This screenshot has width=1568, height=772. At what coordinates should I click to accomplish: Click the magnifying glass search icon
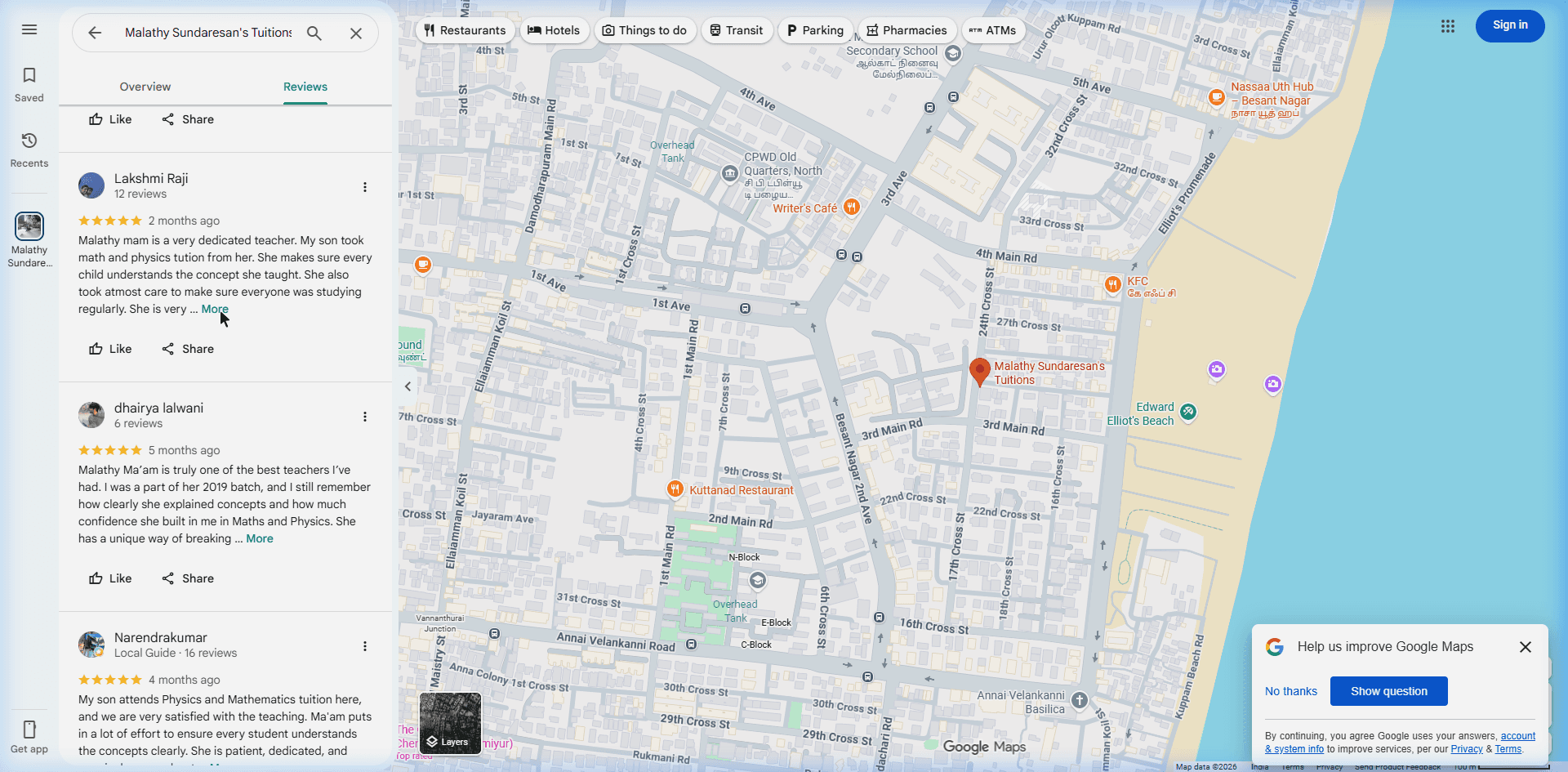coord(314,33)
